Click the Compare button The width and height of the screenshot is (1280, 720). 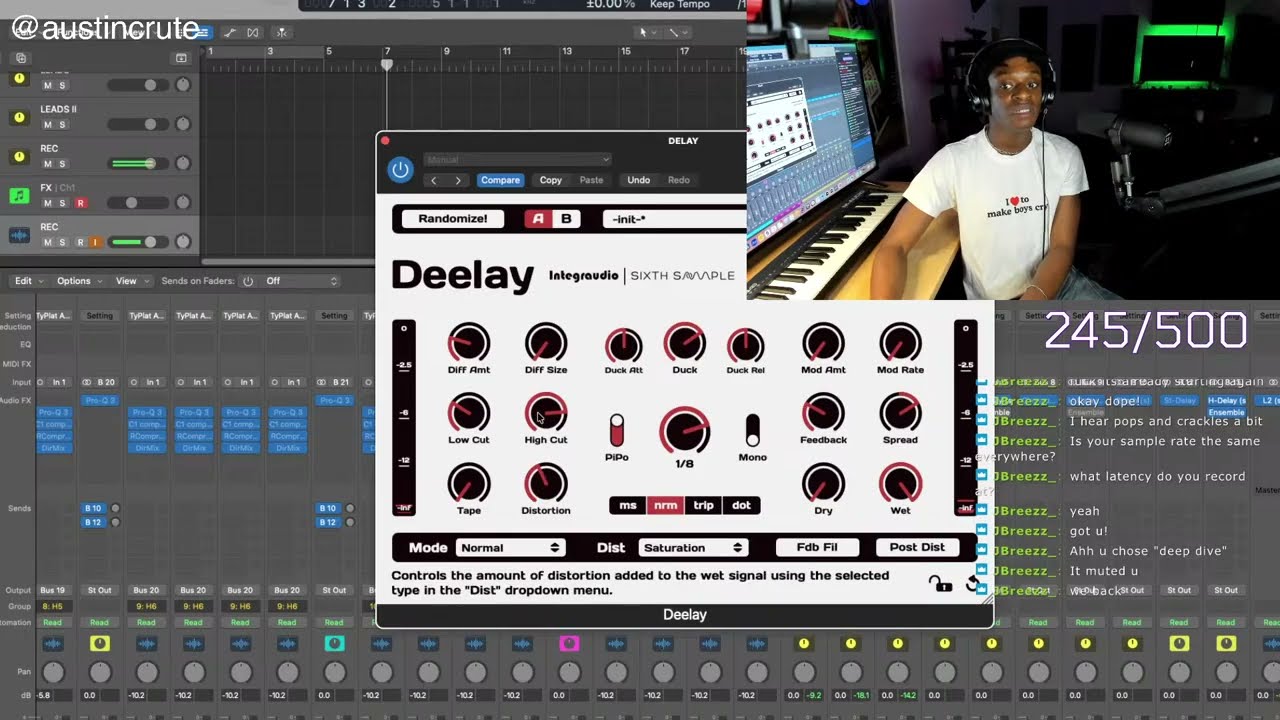(x=500, y=180)
